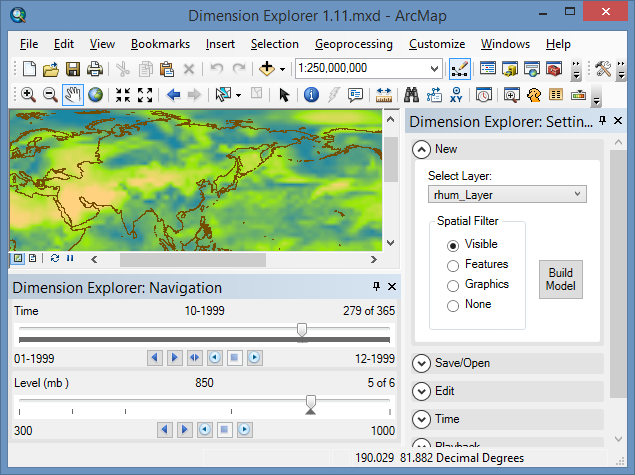Viewport: 635px width, 475px height.
Task: Open Select Features tool dropdown arrow
Action: click(238, 96)
